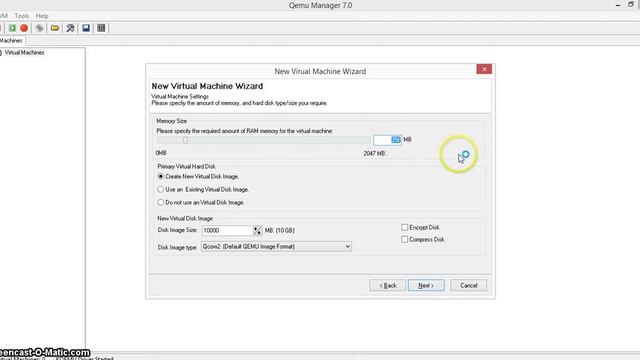Select the Machines tab
This screenshot has width=640, height=360.
point(11,40)
